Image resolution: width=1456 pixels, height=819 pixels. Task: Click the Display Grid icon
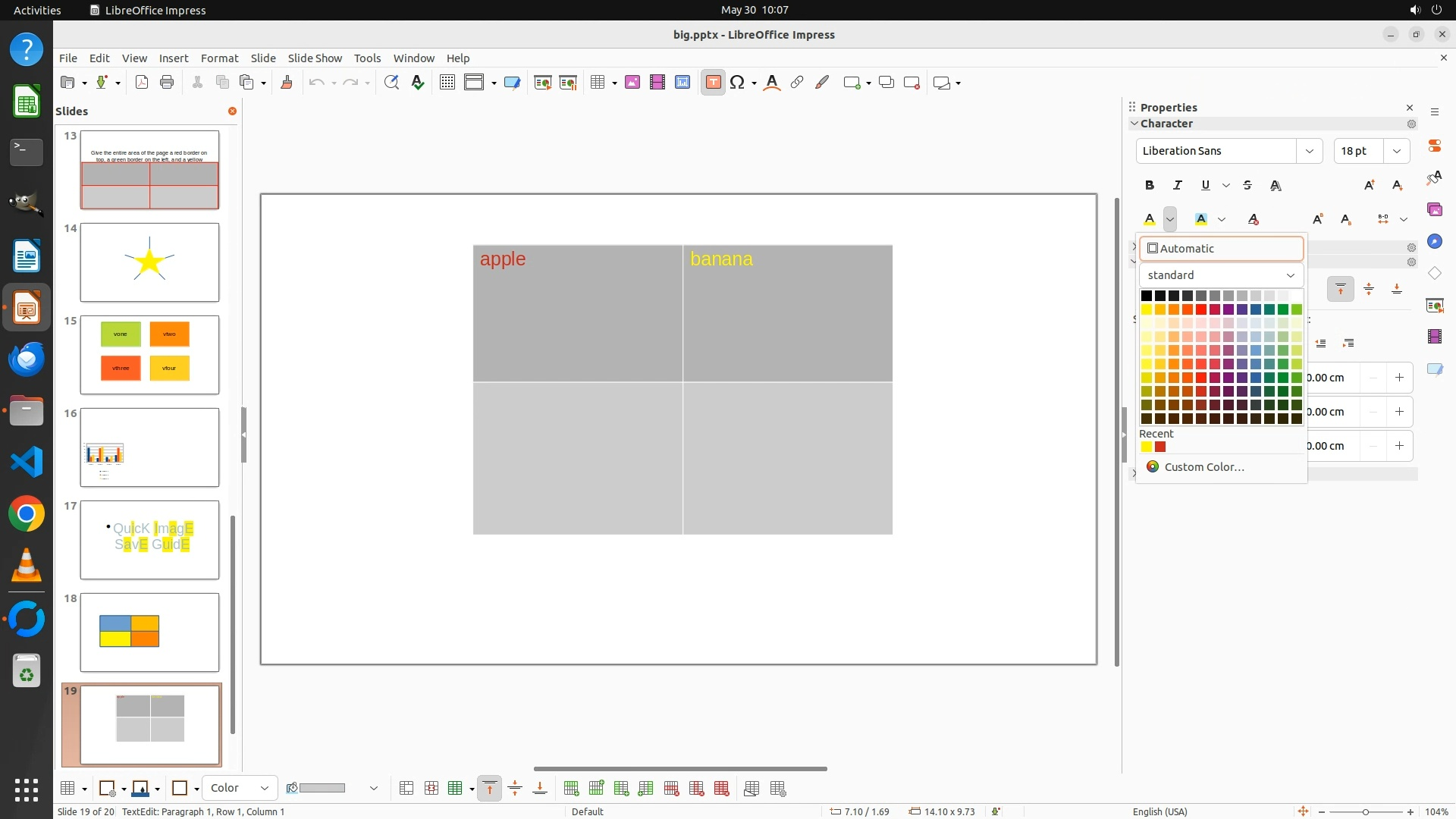pyautogui.click(x=447, y=83)
